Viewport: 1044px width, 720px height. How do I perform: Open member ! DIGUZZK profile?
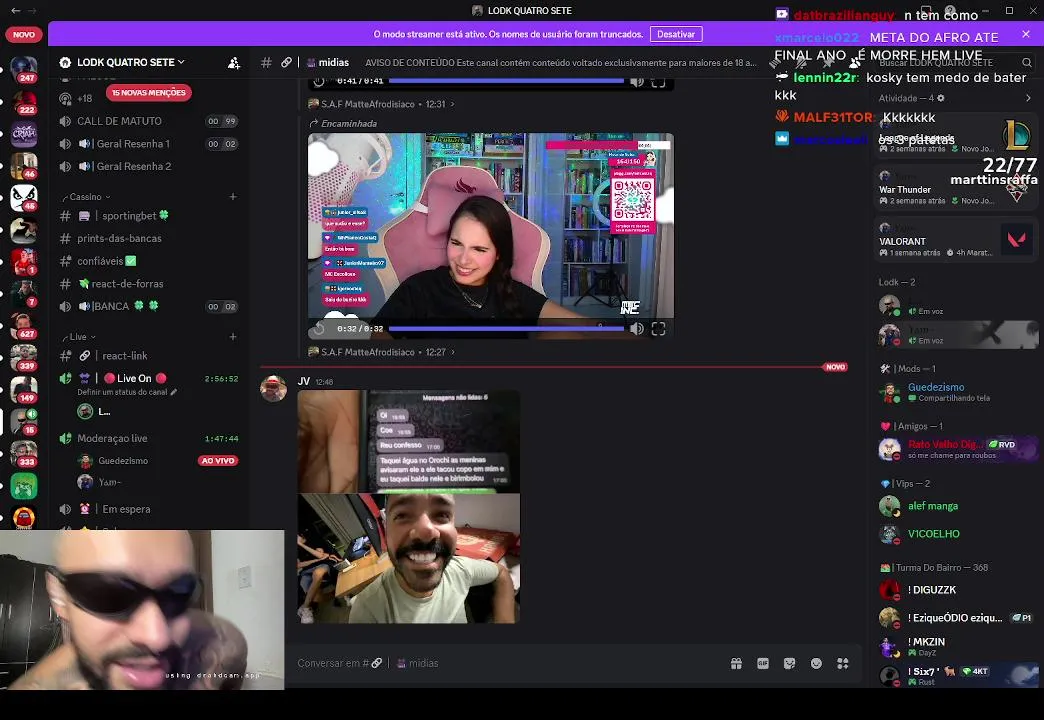[x=955, y=590]
